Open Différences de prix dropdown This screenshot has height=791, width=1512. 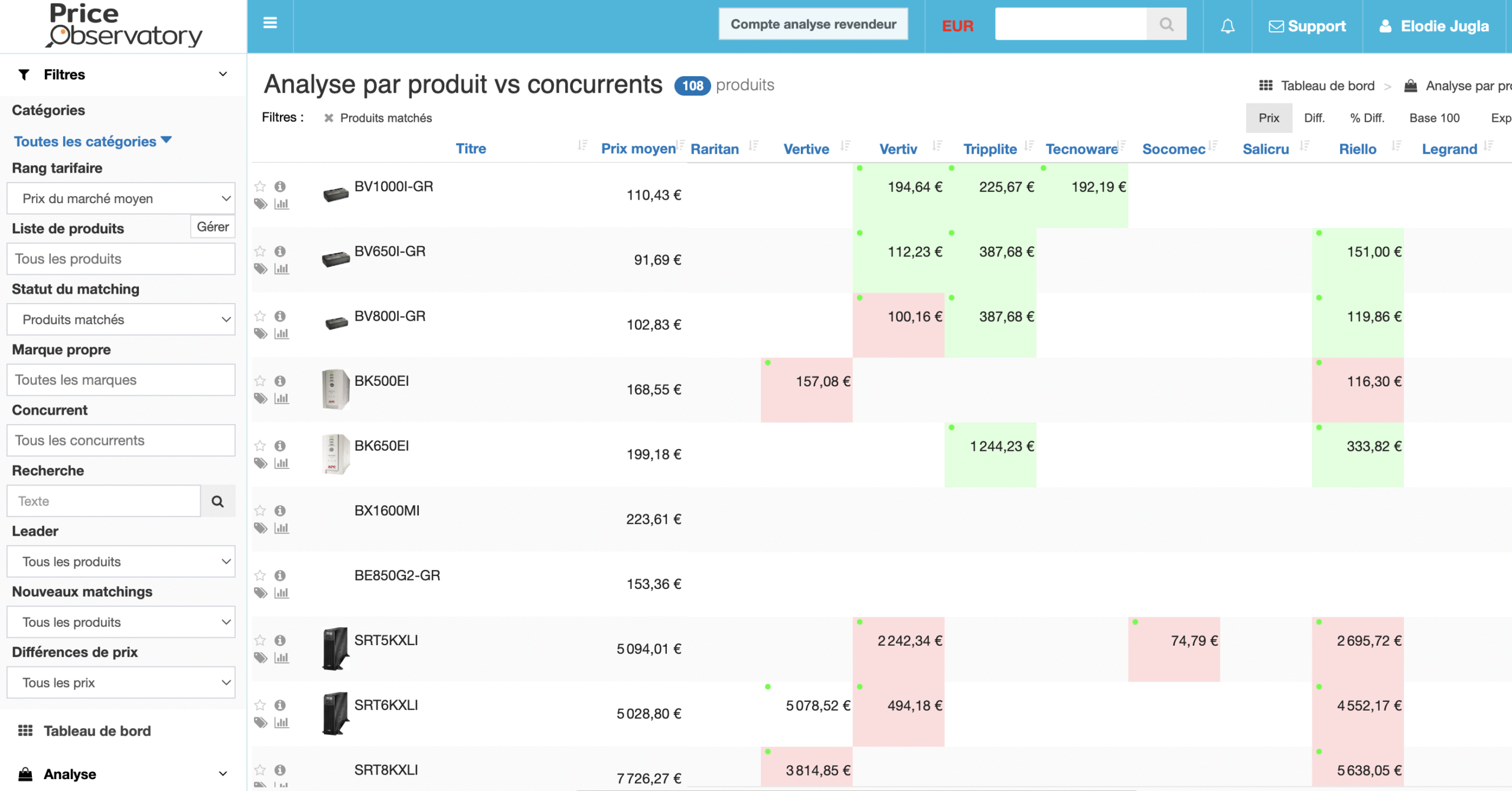[x=121, y=683]
